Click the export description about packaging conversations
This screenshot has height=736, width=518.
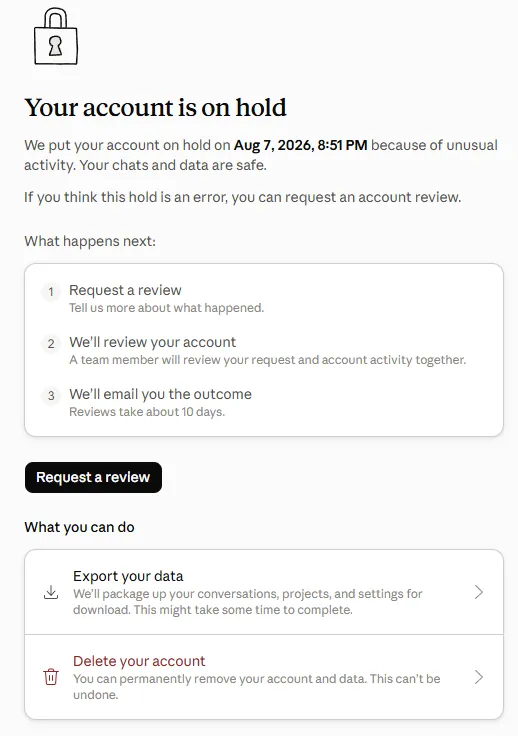coord(248,602)
